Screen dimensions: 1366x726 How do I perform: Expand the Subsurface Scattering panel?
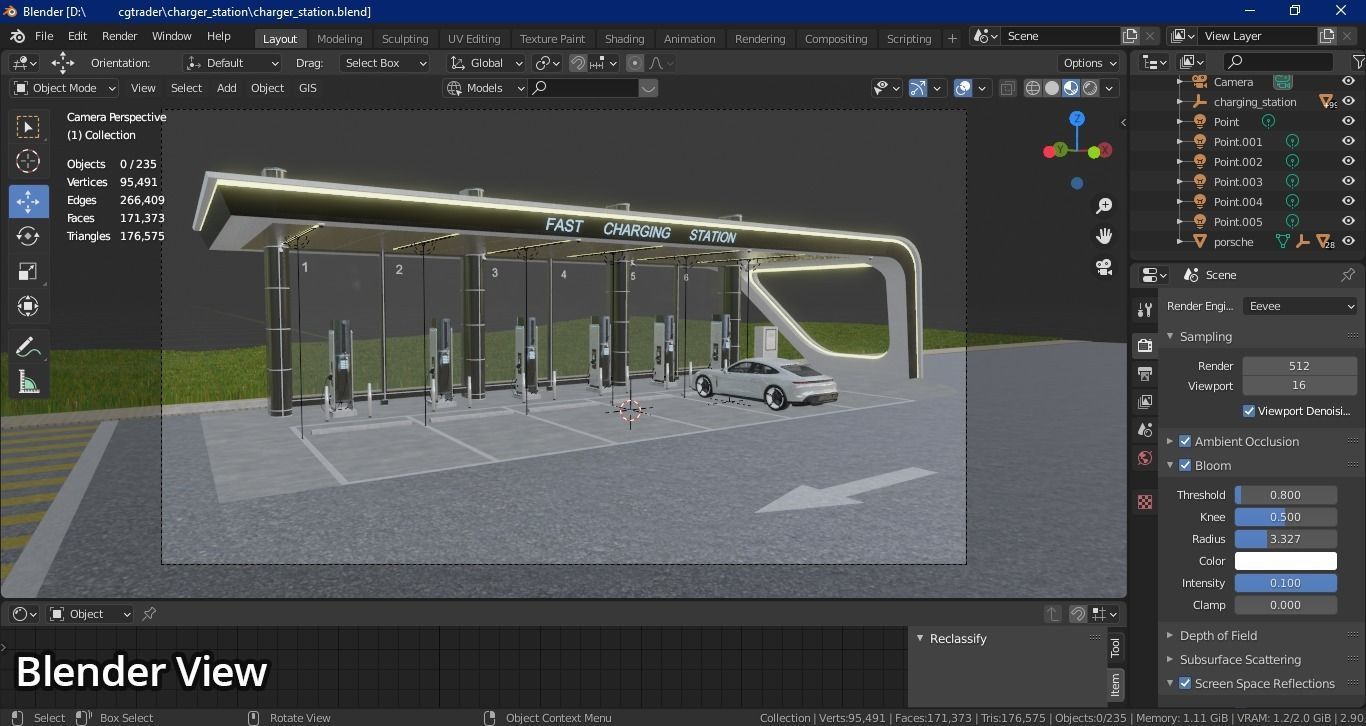coord(1171,659)
